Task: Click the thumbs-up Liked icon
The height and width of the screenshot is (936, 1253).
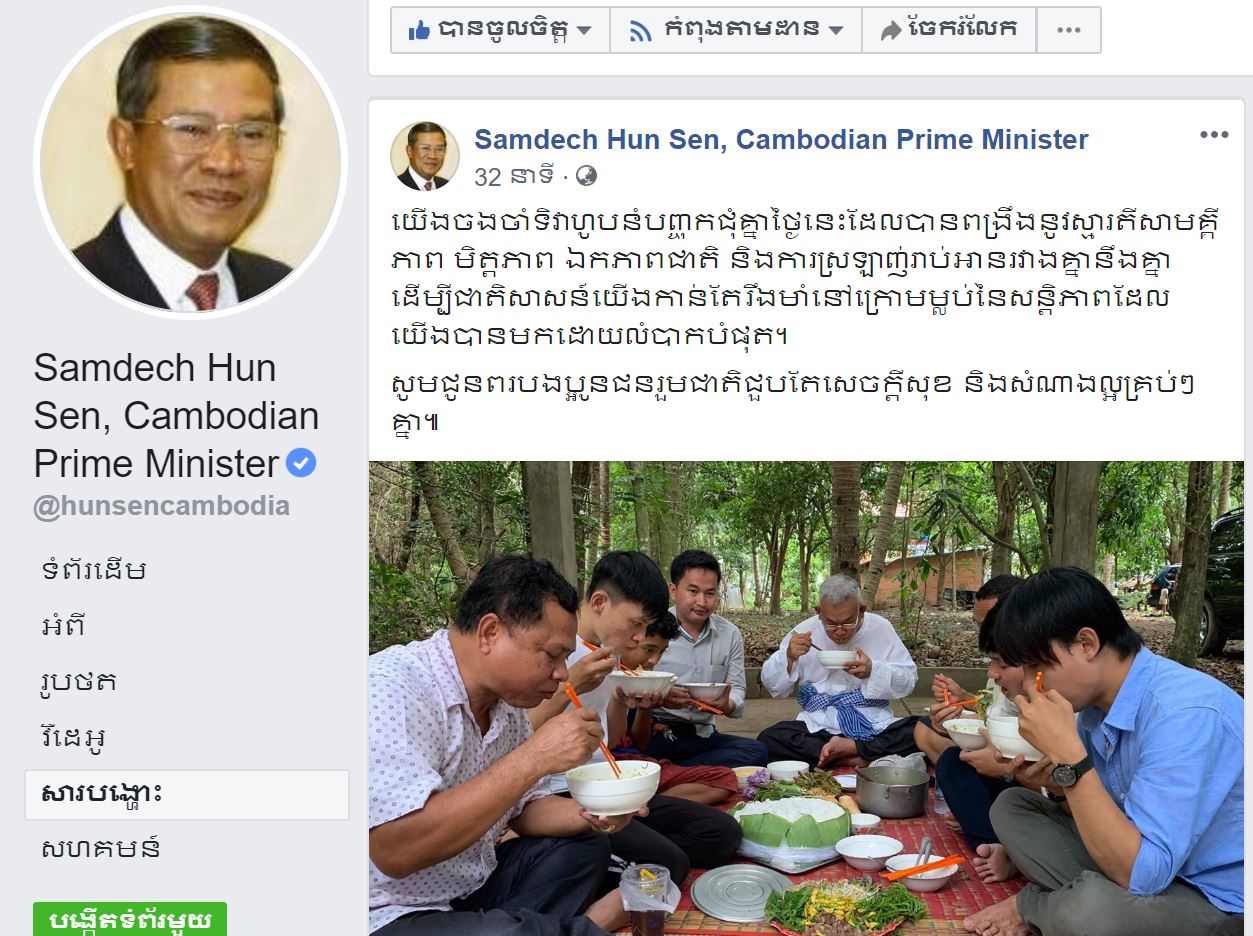Action: point(419,30)
